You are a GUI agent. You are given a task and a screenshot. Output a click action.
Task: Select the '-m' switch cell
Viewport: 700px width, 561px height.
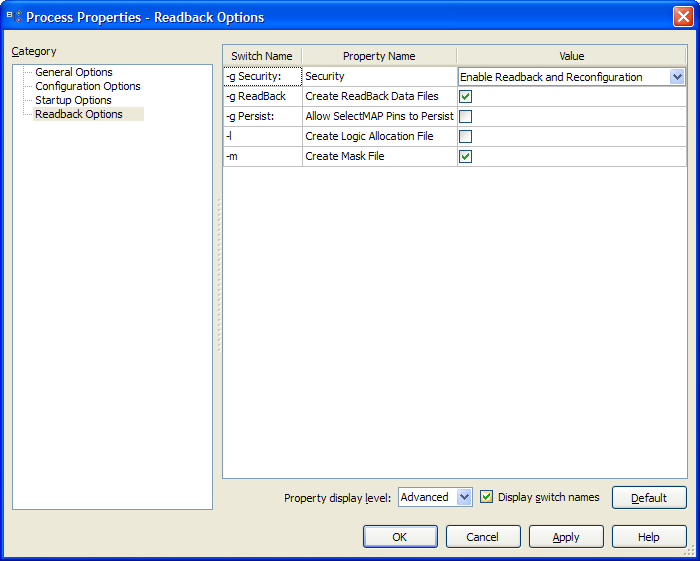[262, 156]
